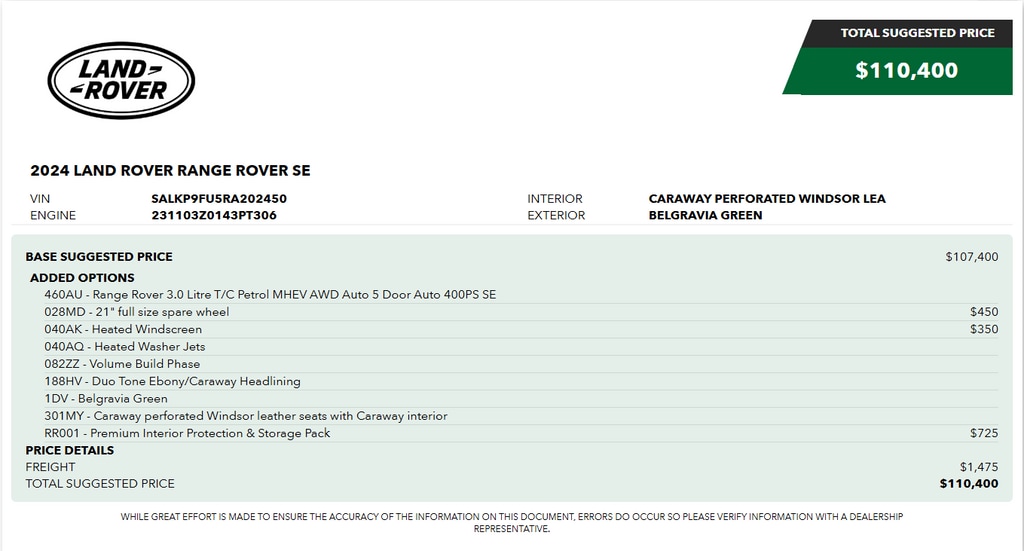The height and width of the screenshot is (551, 1024).
Task: Select the 460AU Range Rover 3.0 Litre row
Action: pos(520,294)
